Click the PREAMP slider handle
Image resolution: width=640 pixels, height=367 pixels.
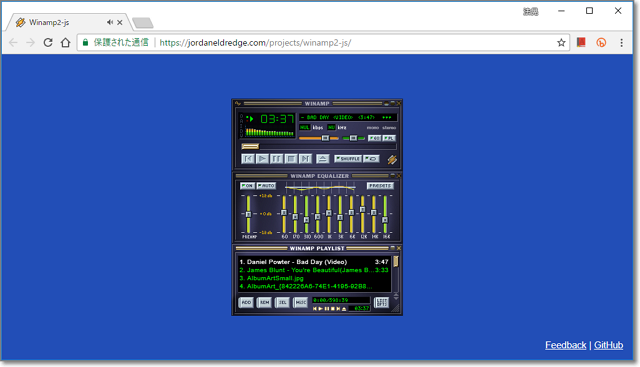[248, 214]
